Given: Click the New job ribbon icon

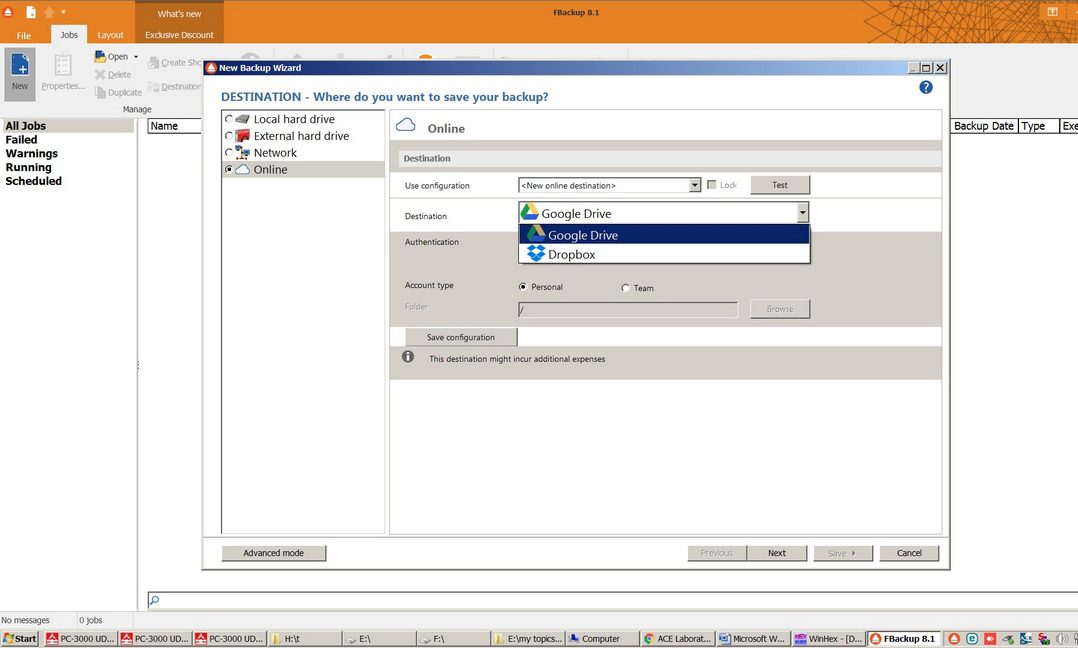Looking at the screenshot, I should (x=20, y=74).
